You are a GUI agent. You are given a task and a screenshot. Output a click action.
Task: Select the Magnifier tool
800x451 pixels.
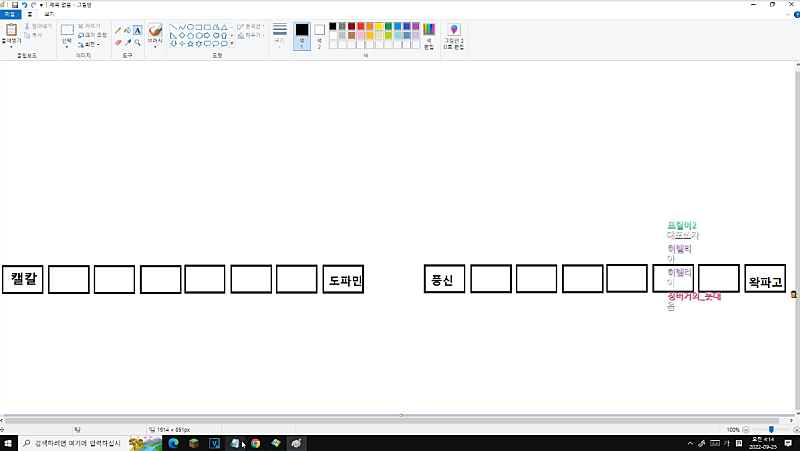[x=137, y=43]
